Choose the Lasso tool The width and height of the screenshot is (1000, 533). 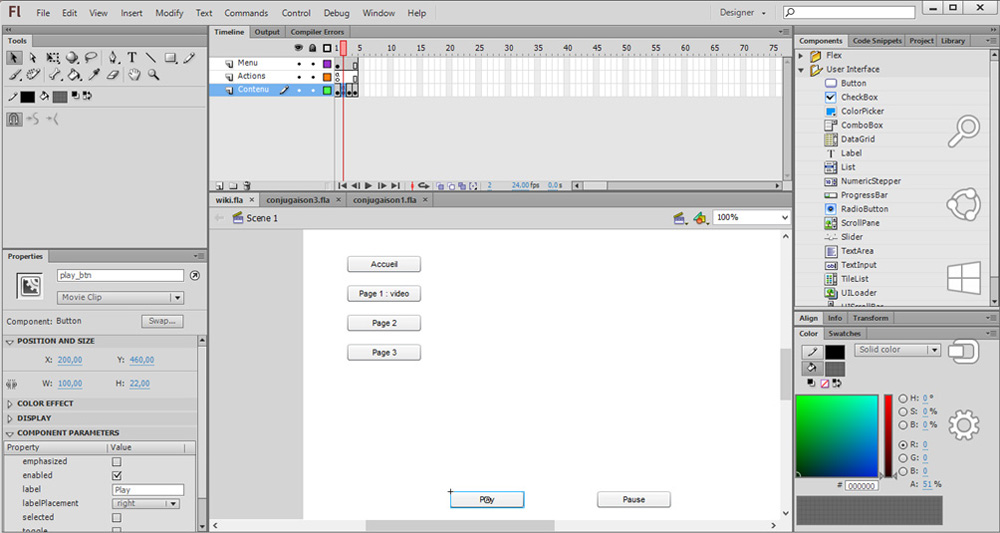pyautogui.click(x=91, y=58)
